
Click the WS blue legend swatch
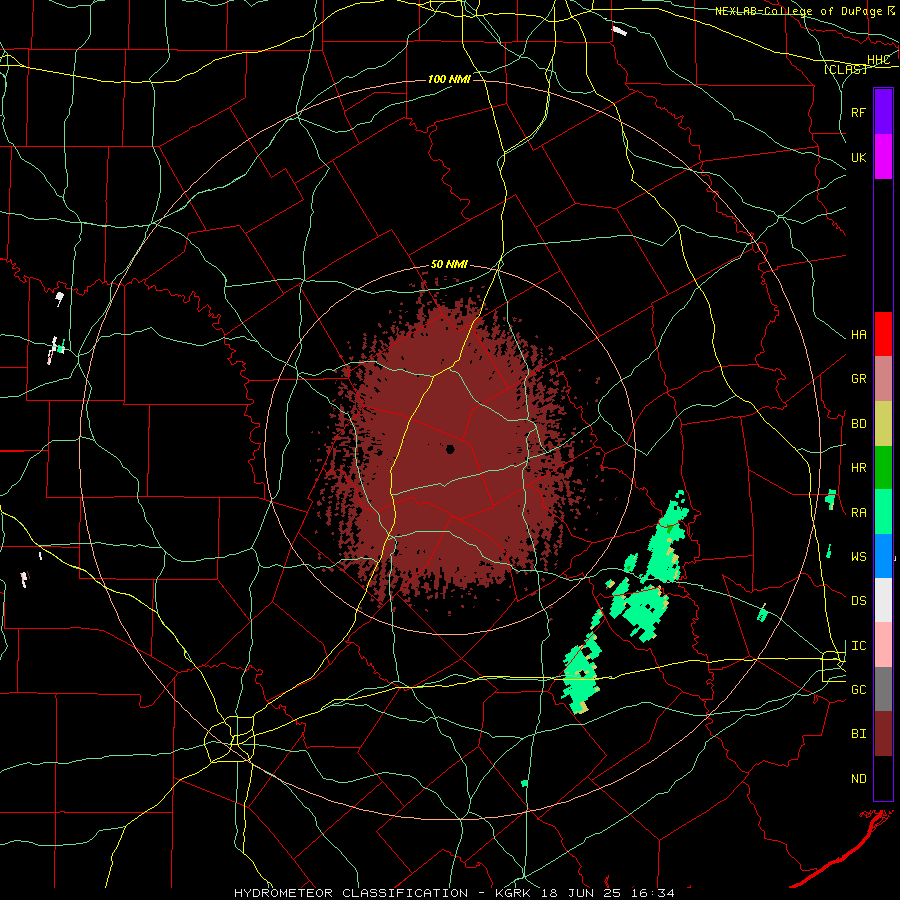click(x=883, y=556)
